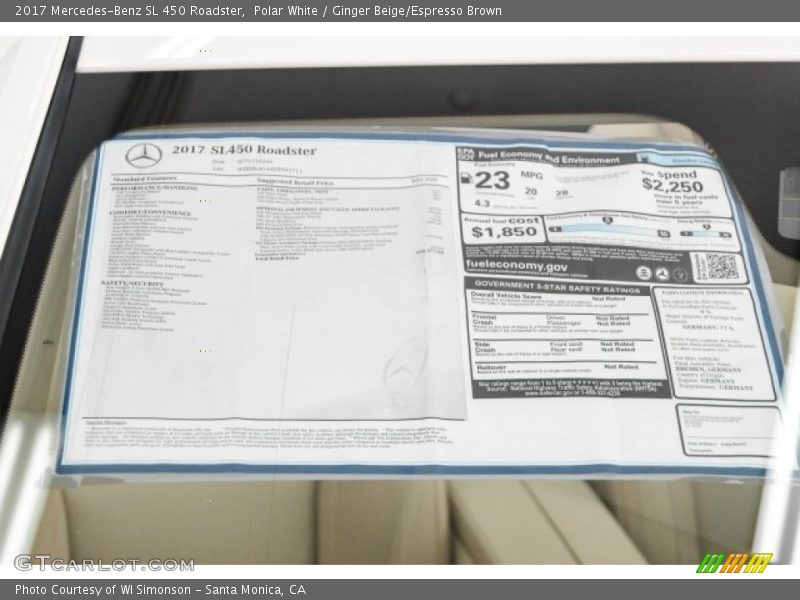Click the window sticker photo

click(400, 300)
